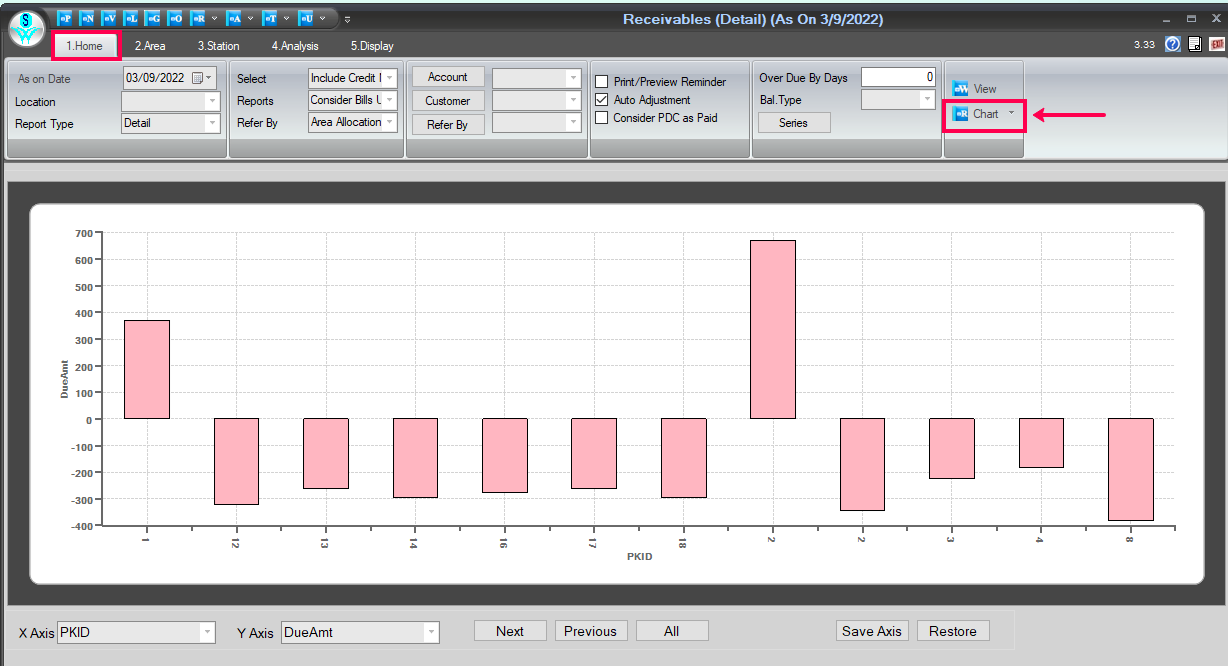
Task: Open the X Axis PKID dropdown
Action: tap(207, 632)
